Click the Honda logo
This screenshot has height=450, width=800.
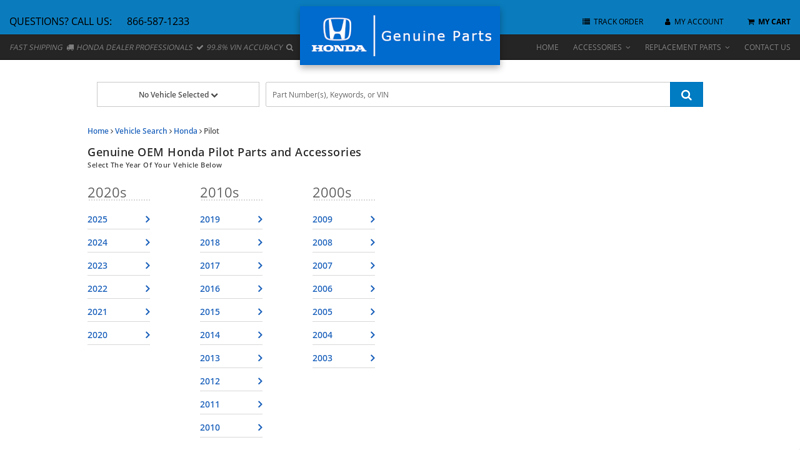click(338, 35)
